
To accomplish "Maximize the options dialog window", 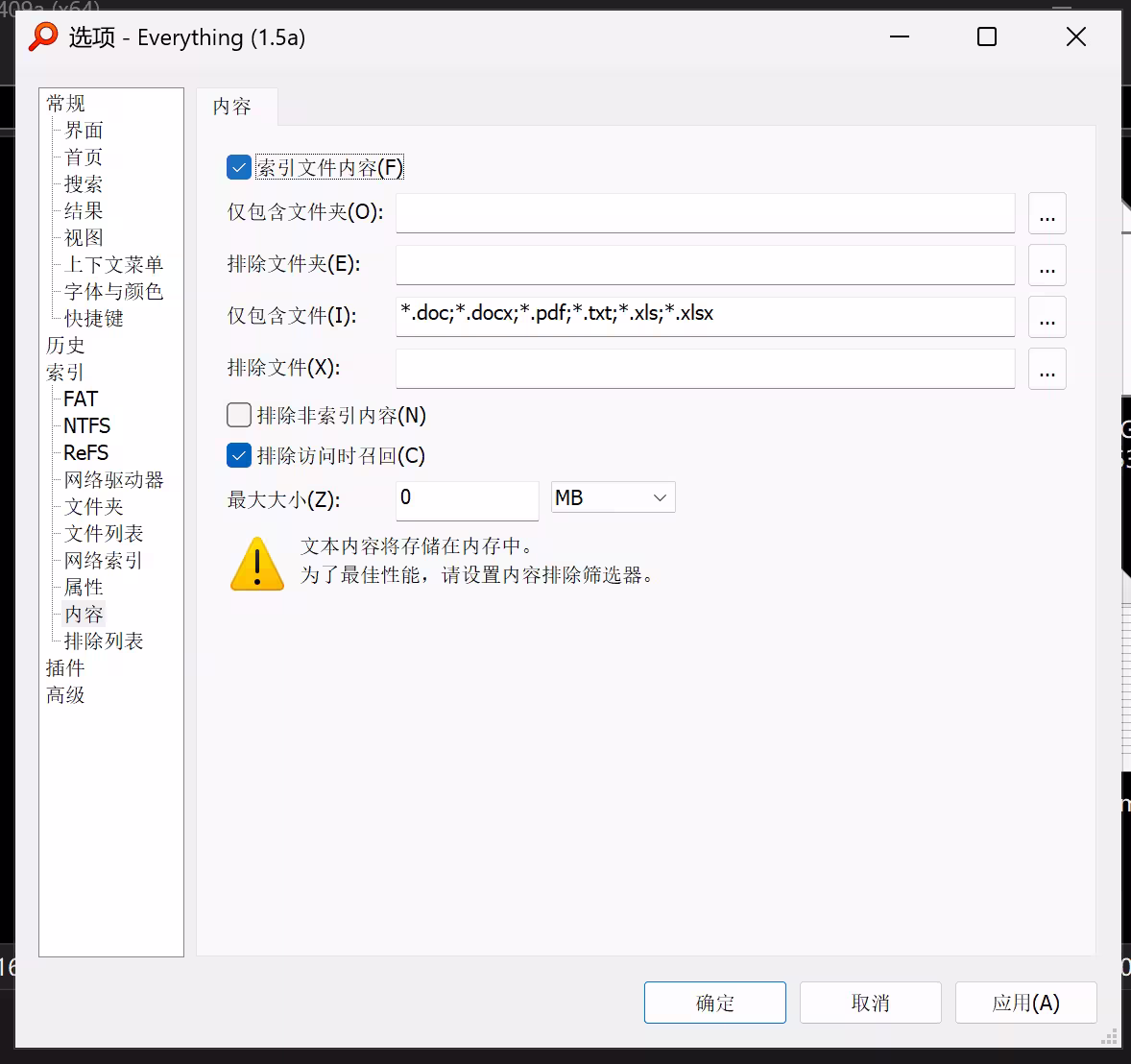I will click(987, 36).
